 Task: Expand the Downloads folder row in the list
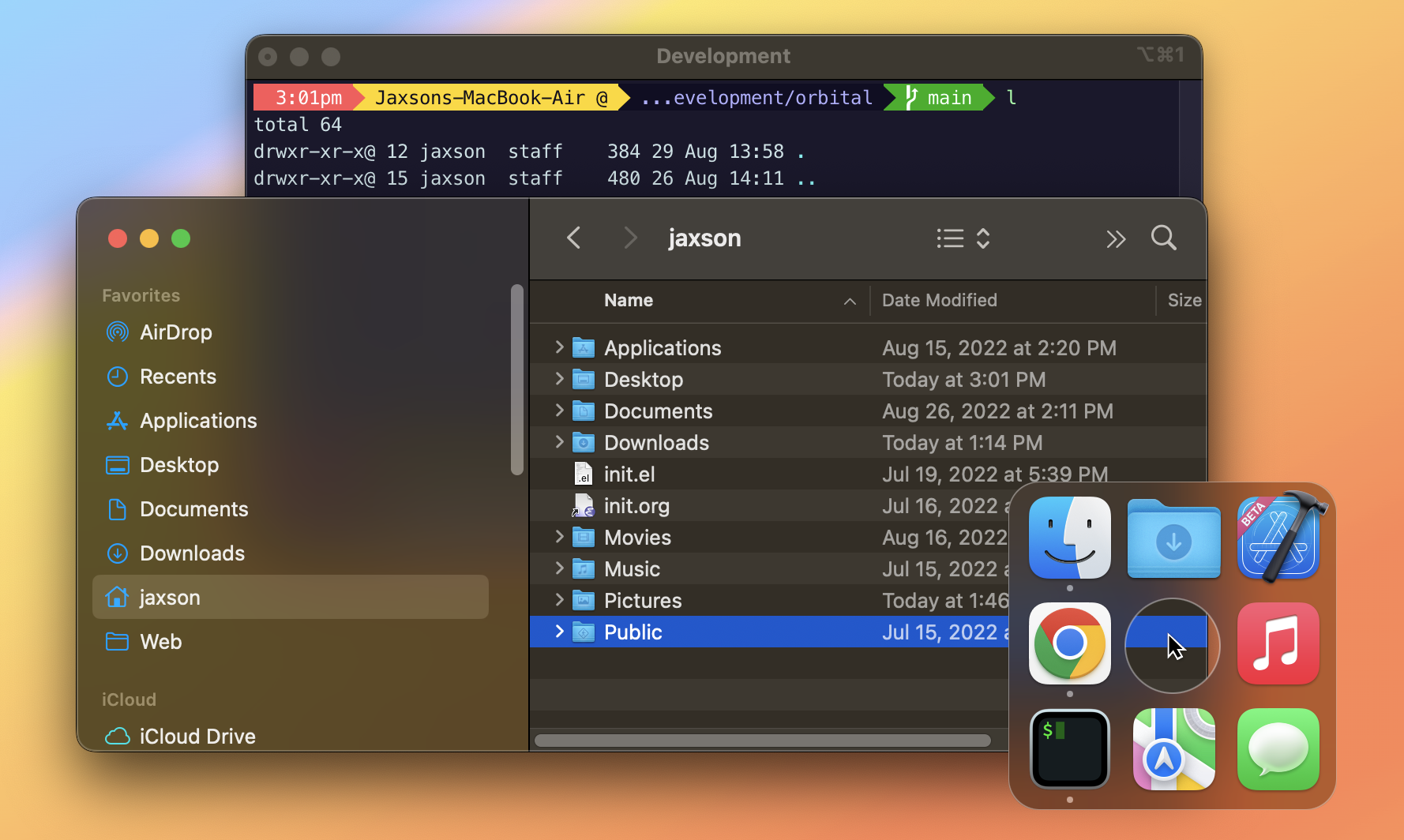[x=559, y=442]
